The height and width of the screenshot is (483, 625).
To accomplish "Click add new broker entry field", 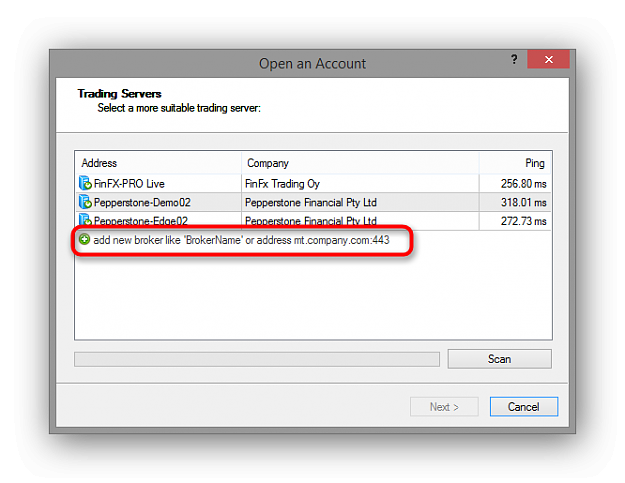I will point(241,240).
